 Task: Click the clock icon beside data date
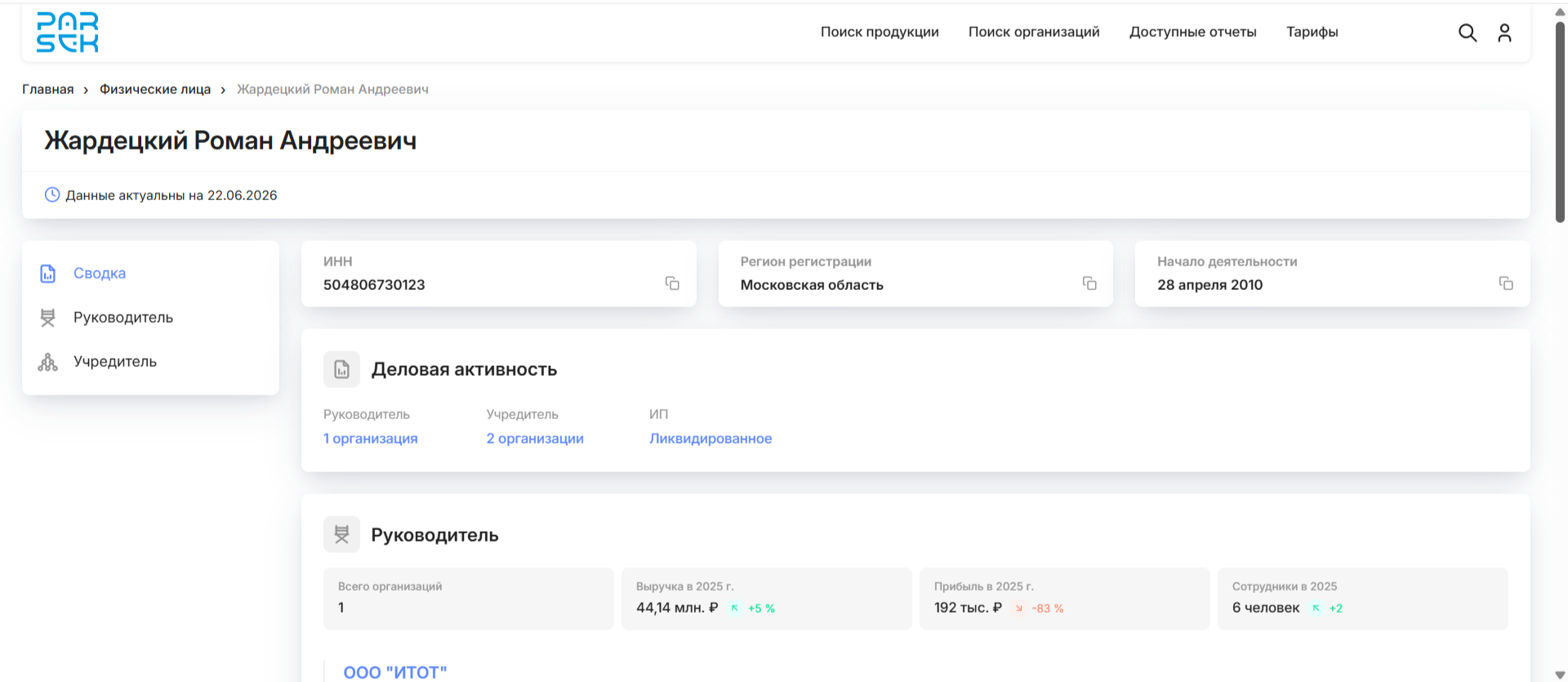(52, 194)
